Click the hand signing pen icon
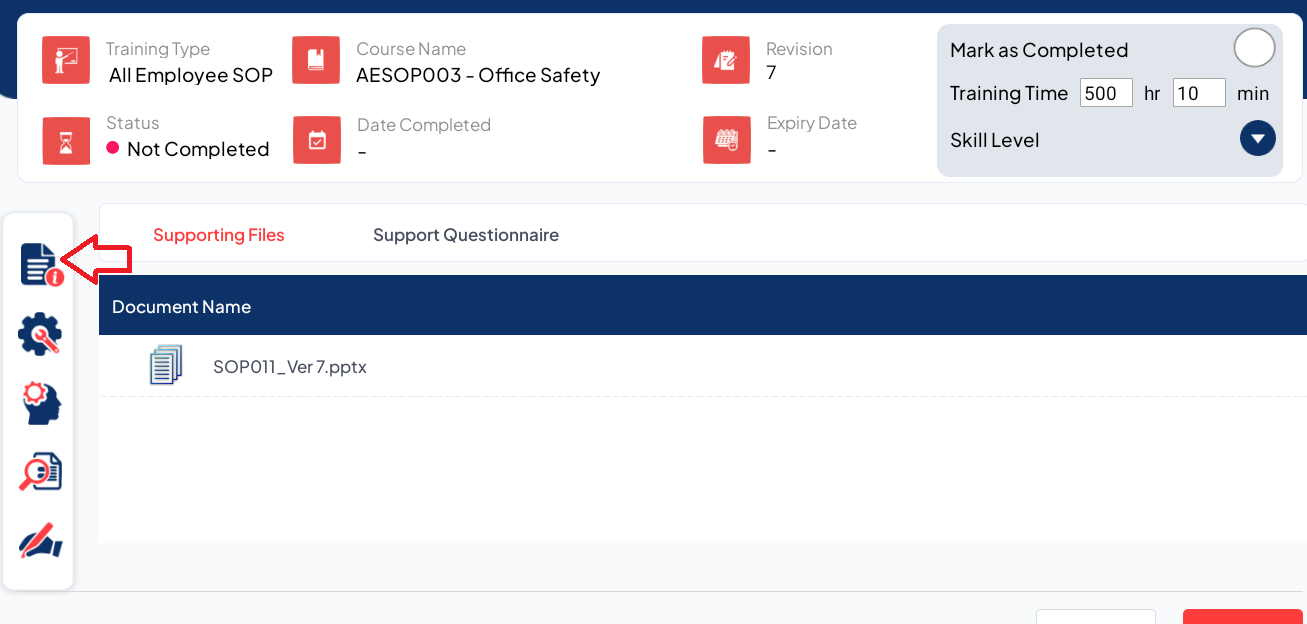 (41, 542)
